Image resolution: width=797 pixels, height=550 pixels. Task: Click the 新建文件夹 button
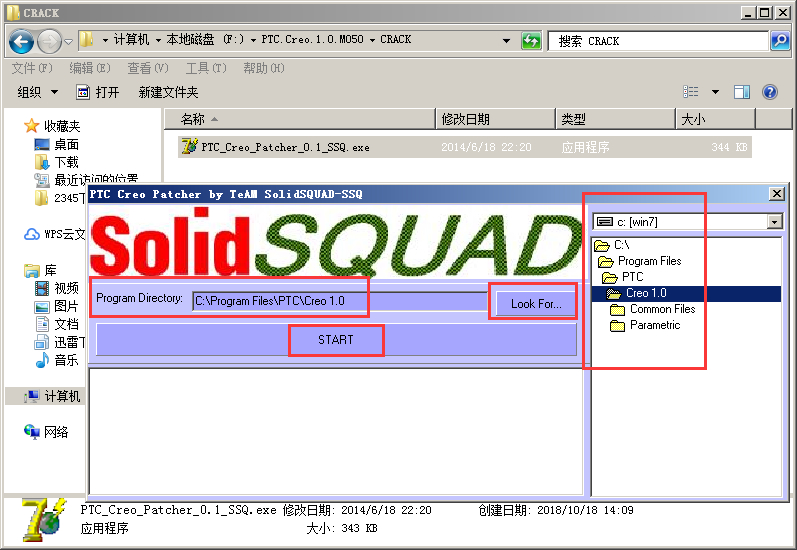coord(168,92)
